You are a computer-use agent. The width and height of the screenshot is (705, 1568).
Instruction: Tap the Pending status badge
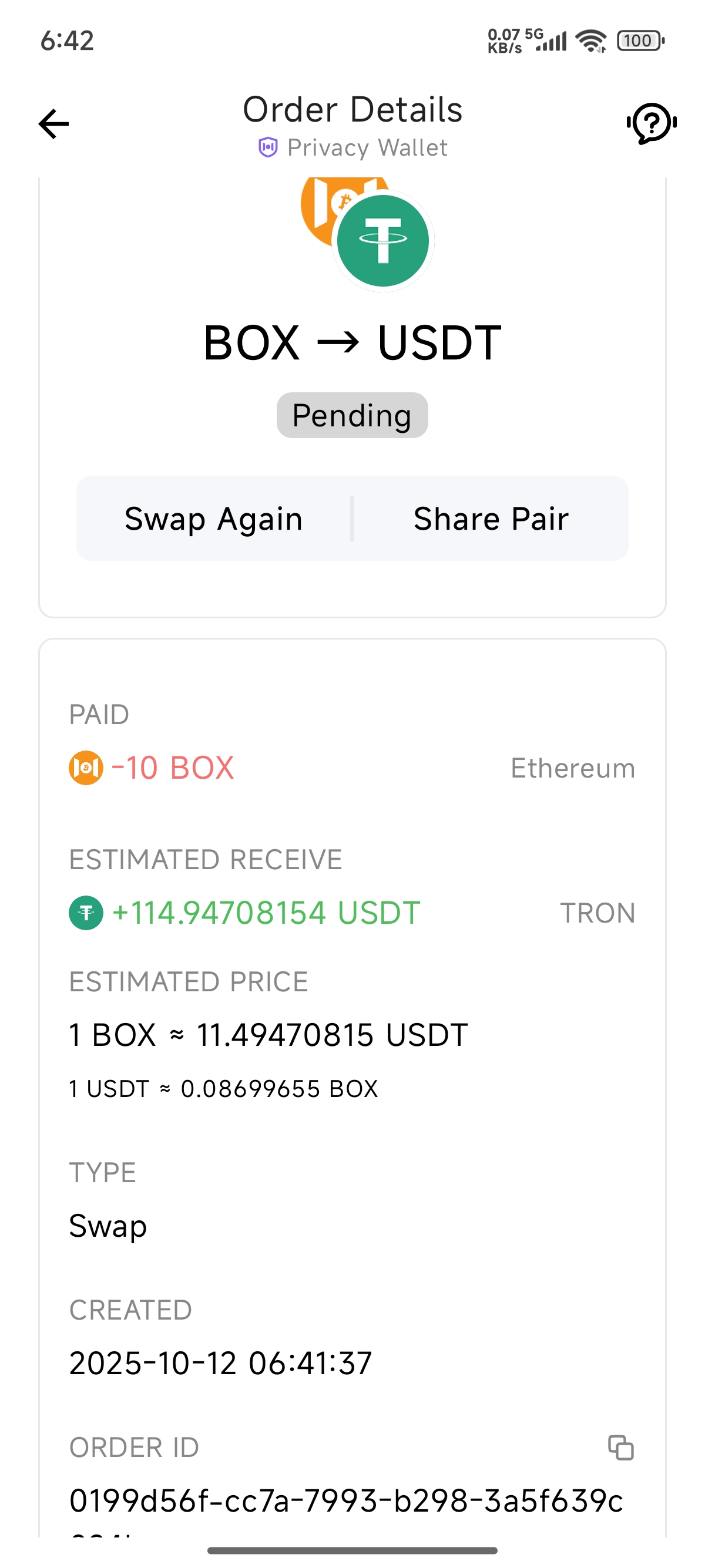coord(352,416)
